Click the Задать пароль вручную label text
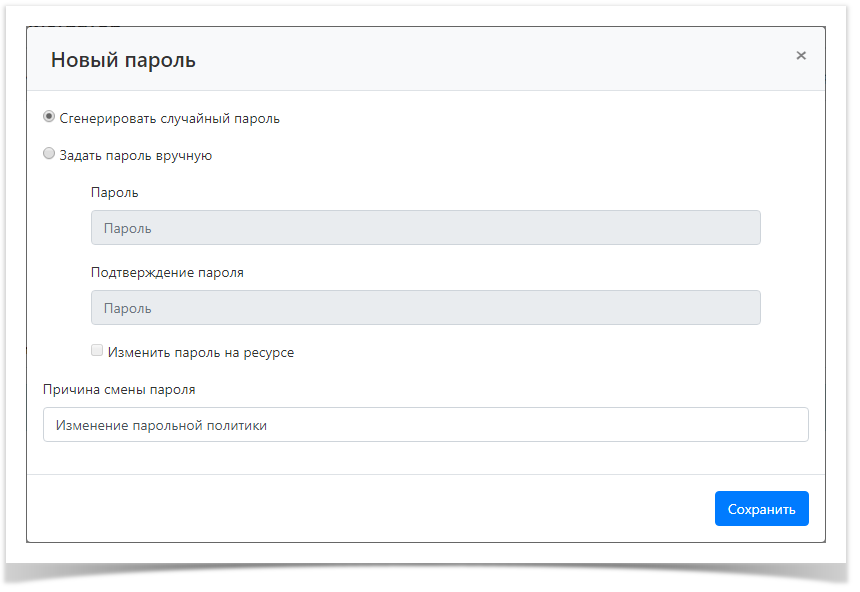The image size is (860, 592). click(135, 156)
